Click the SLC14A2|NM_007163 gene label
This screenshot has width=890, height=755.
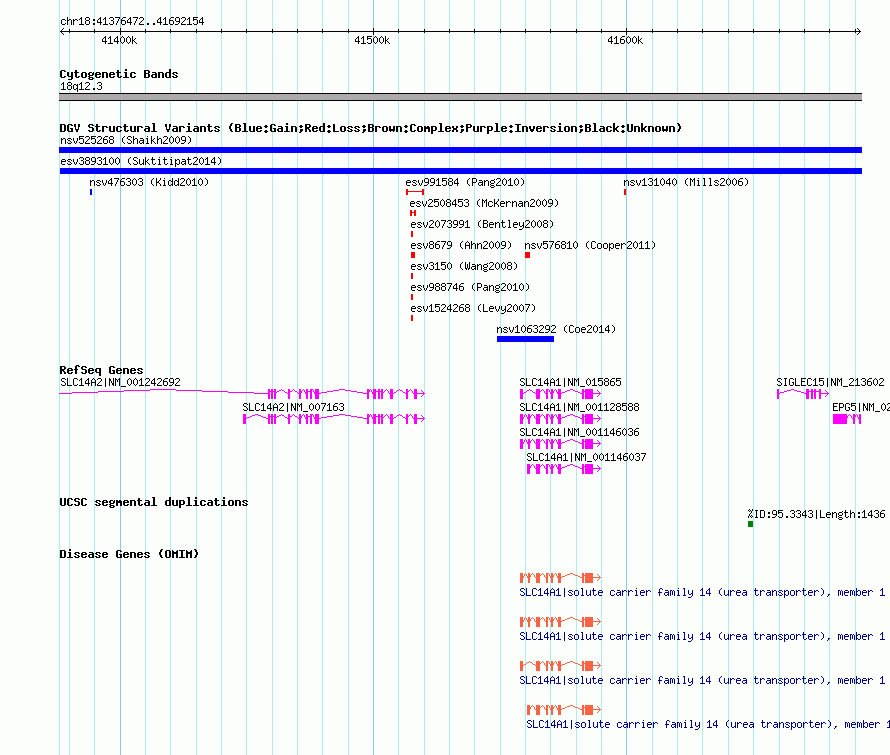coord(293,408)
